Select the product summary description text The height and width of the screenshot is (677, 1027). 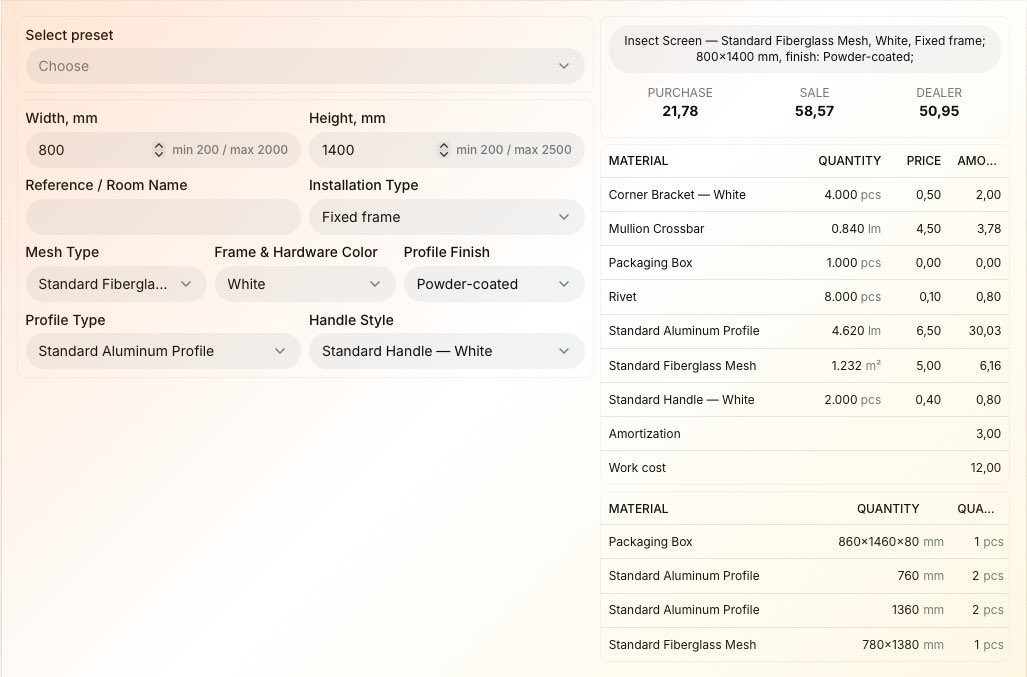(x=804, y=49)
